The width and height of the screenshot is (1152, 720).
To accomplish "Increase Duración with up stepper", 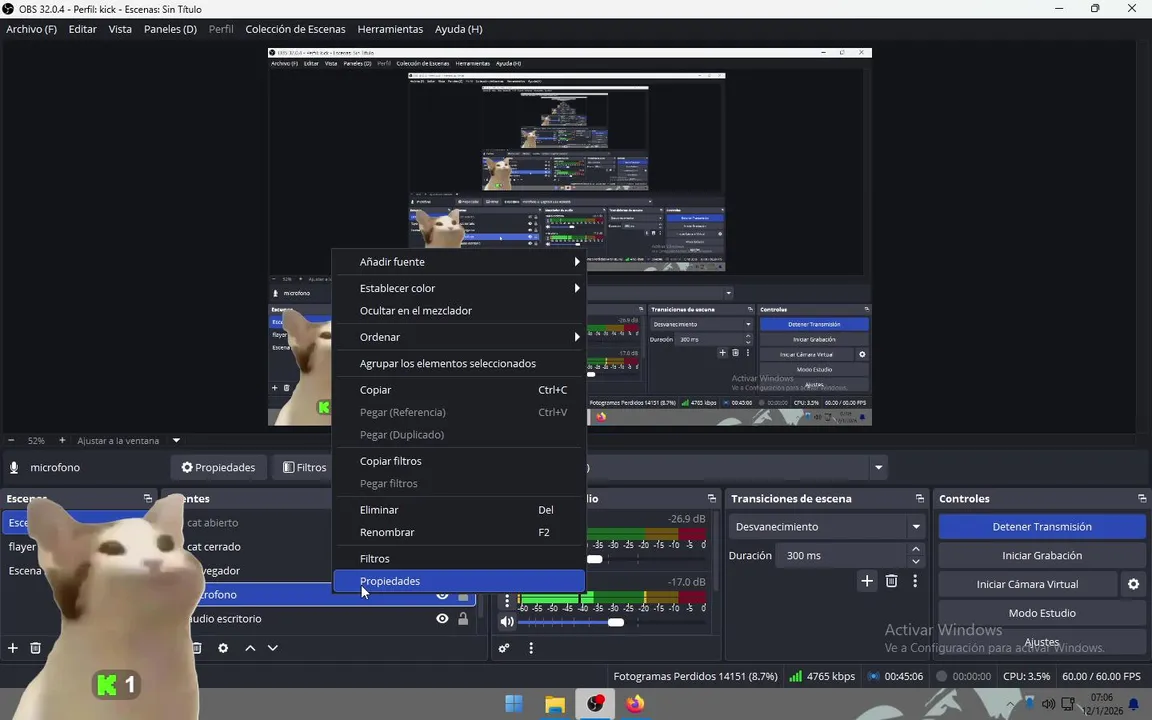I will (915, 550).
